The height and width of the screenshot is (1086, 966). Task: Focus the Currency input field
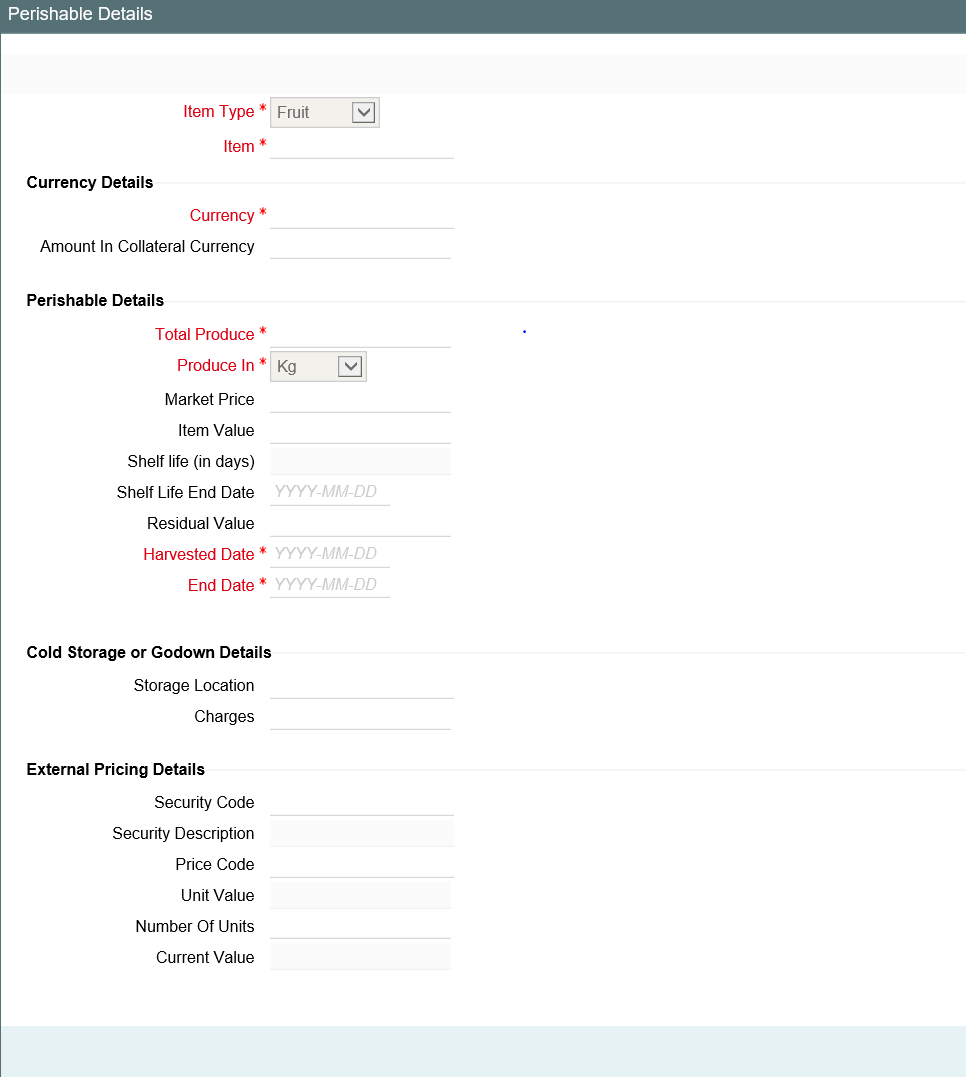point(361,215)
